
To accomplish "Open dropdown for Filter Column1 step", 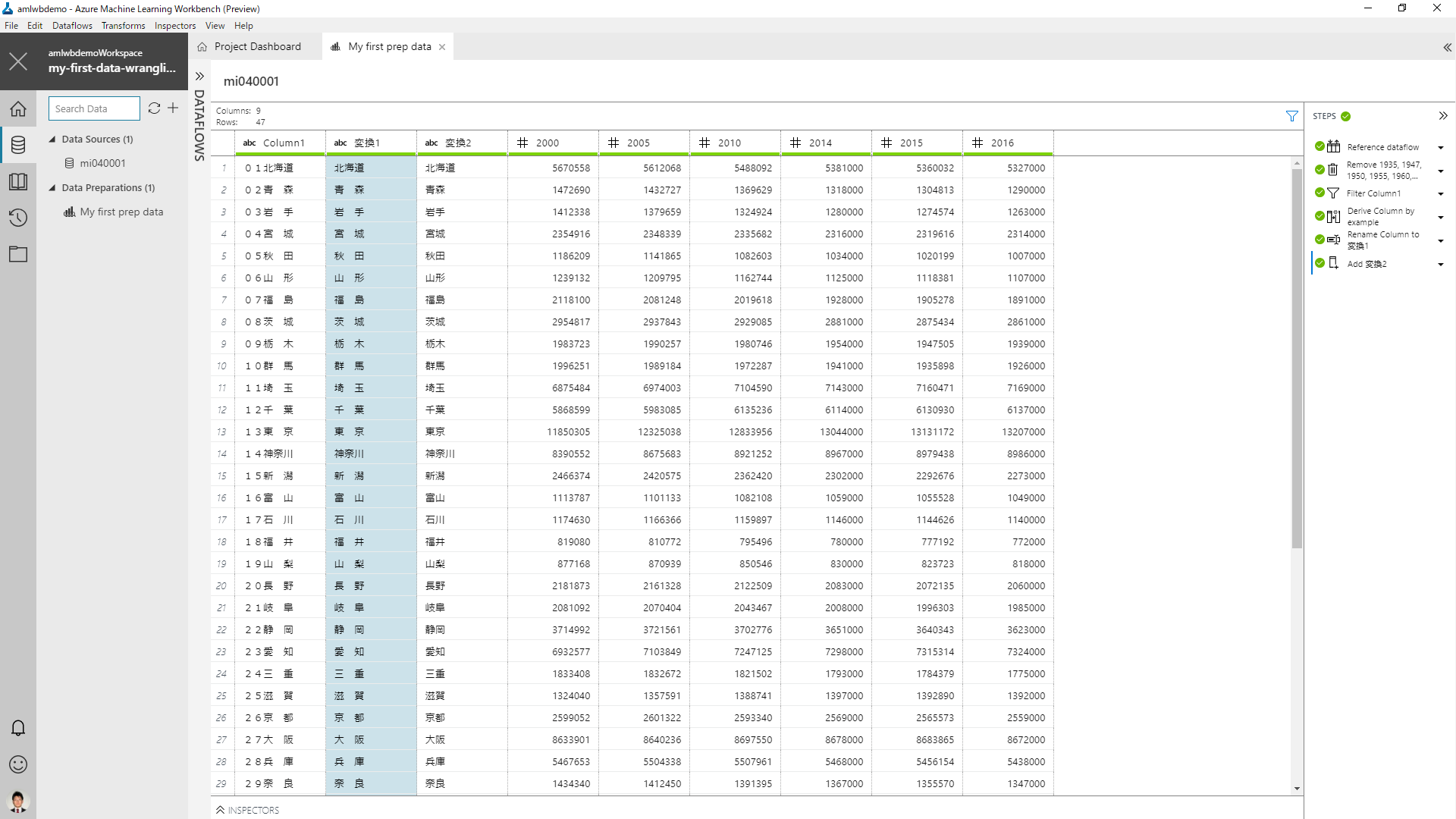I will tap(1441, 194).
